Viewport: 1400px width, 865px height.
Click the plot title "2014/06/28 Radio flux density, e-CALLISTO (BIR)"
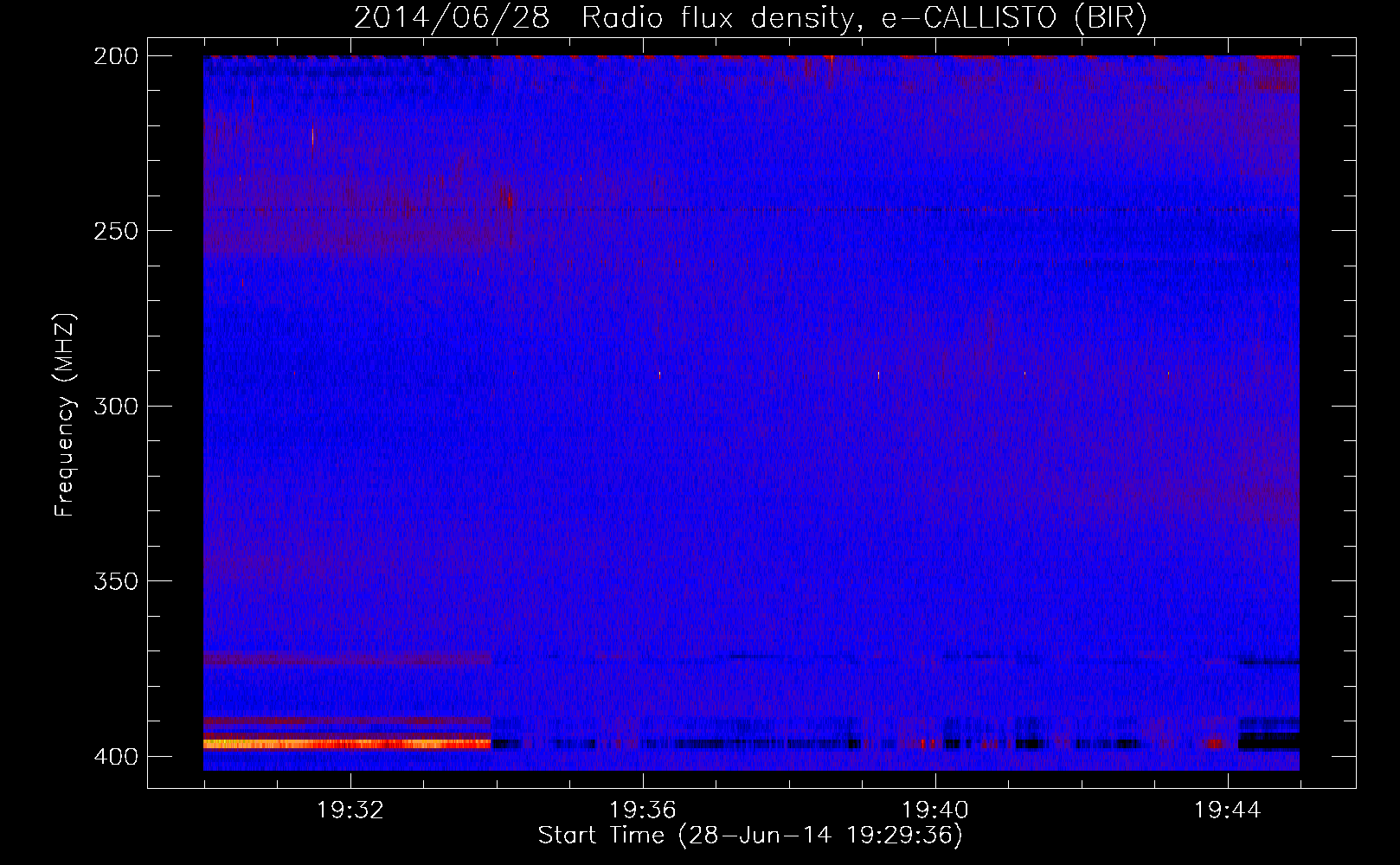[750, 17]
